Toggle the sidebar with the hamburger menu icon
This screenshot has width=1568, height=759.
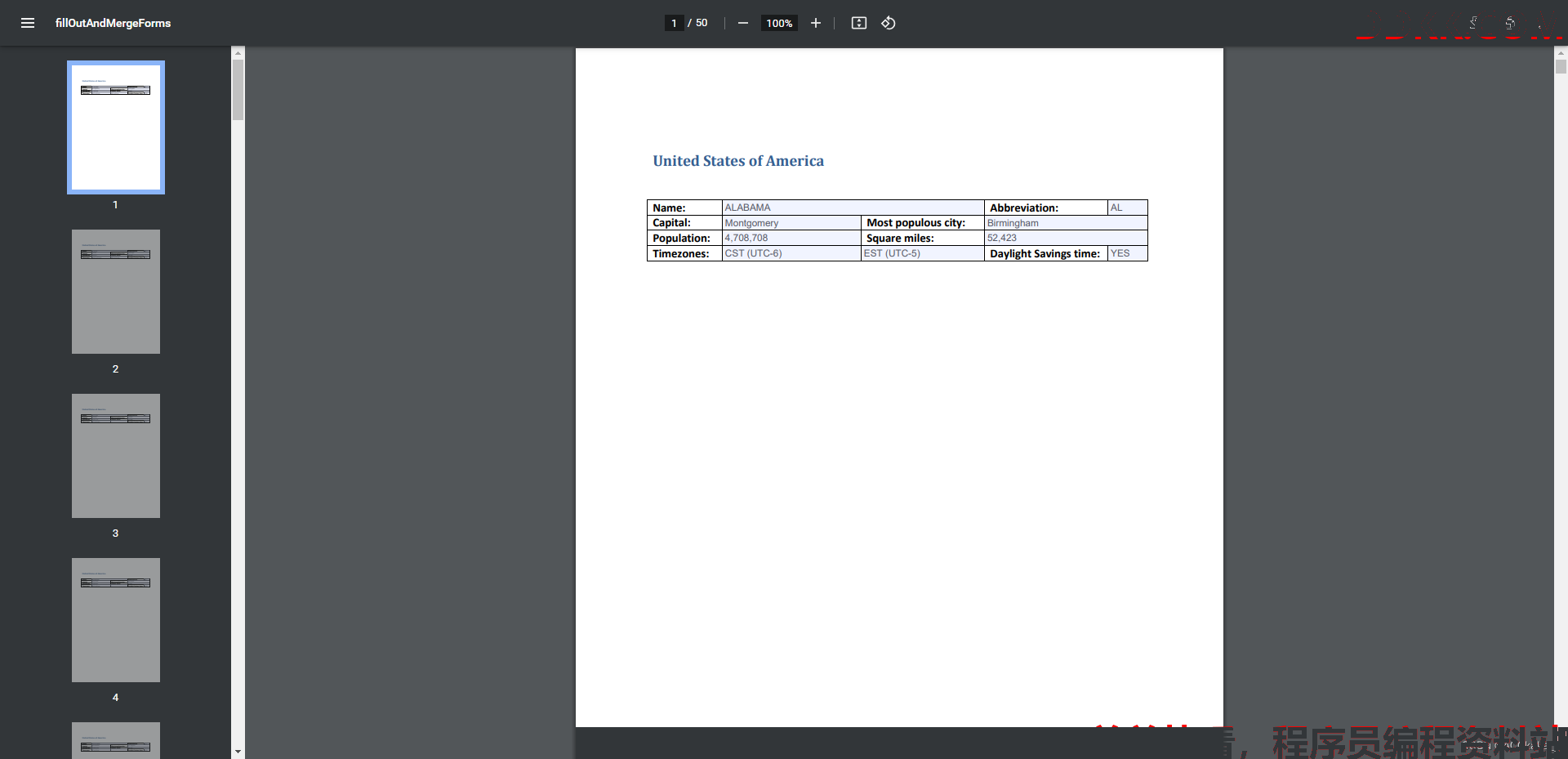click(x=28, y=23)
